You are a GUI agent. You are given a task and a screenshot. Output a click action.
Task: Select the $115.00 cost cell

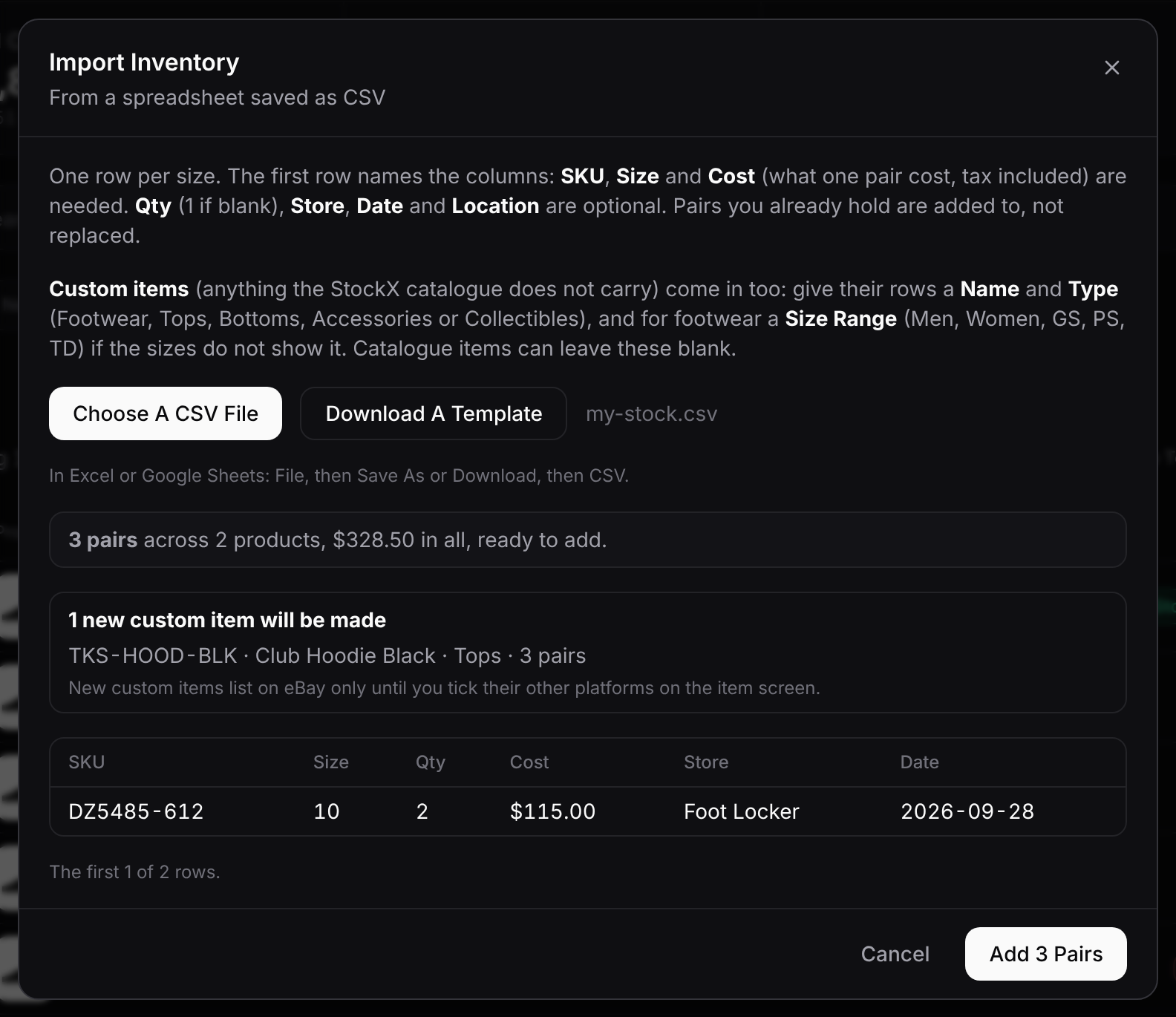click(x=552, y=811)
